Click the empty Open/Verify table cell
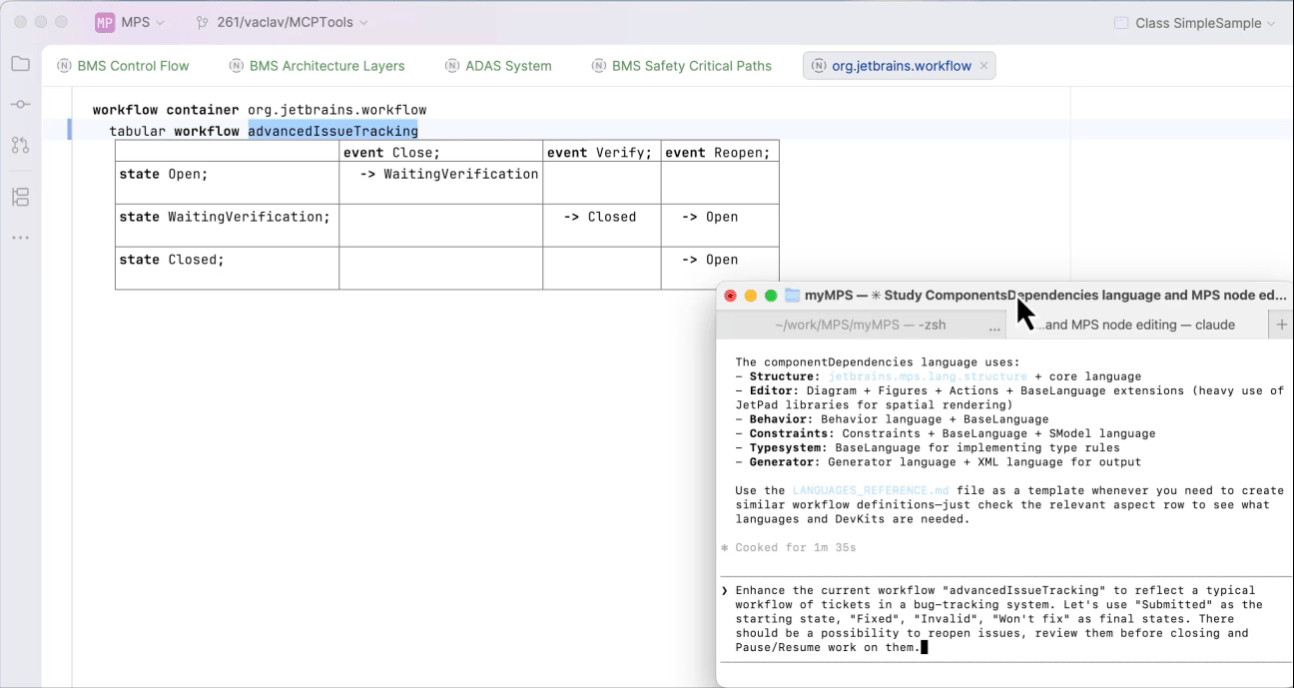The width and height of the screenshot is (1294, 688). [601, 183]
